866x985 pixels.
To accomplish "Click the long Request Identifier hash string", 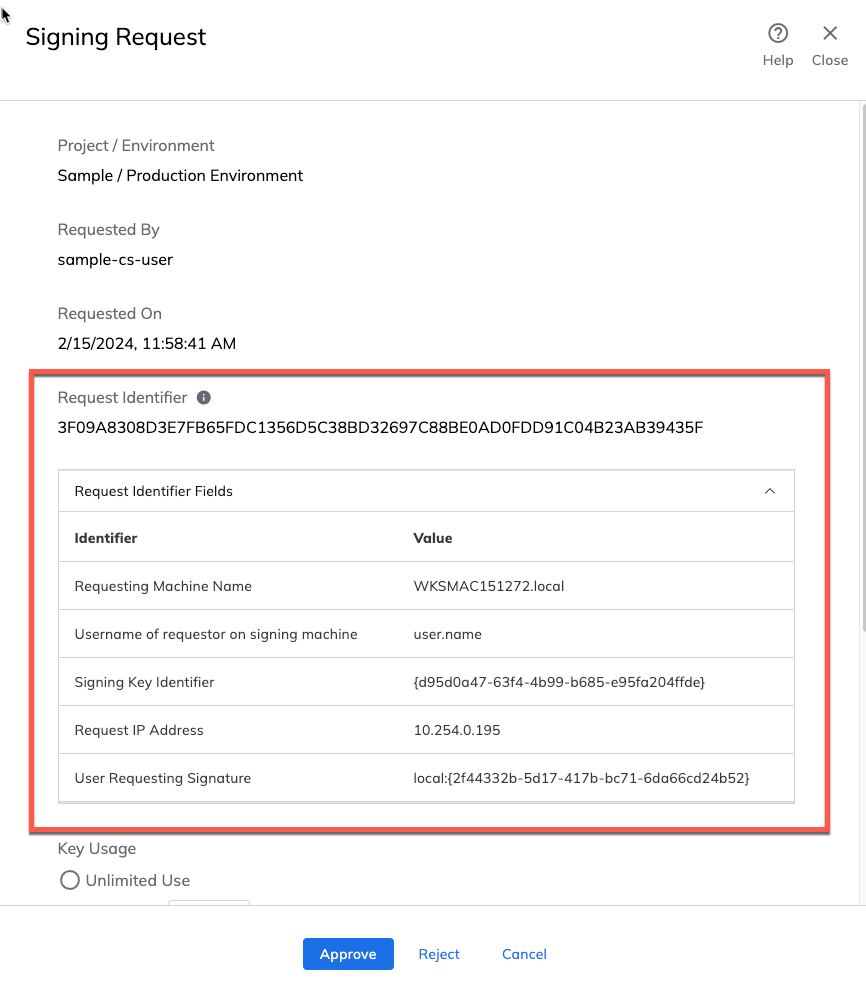I will 380,428.
